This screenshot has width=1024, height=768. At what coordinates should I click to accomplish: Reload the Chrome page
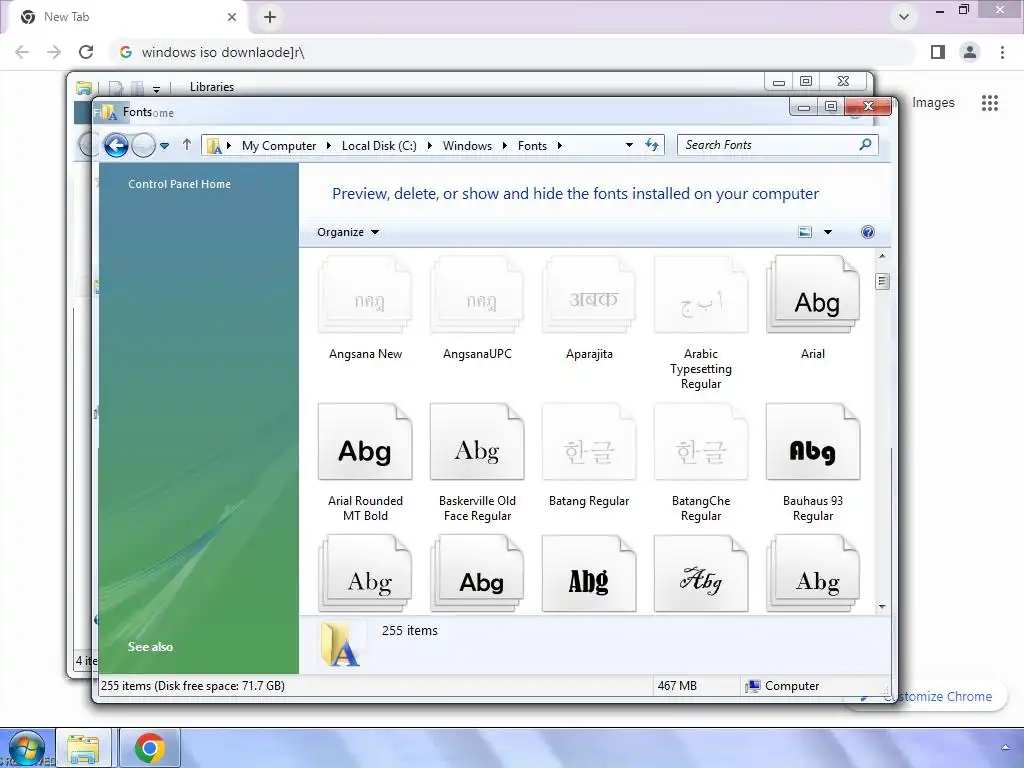point(86,52)
